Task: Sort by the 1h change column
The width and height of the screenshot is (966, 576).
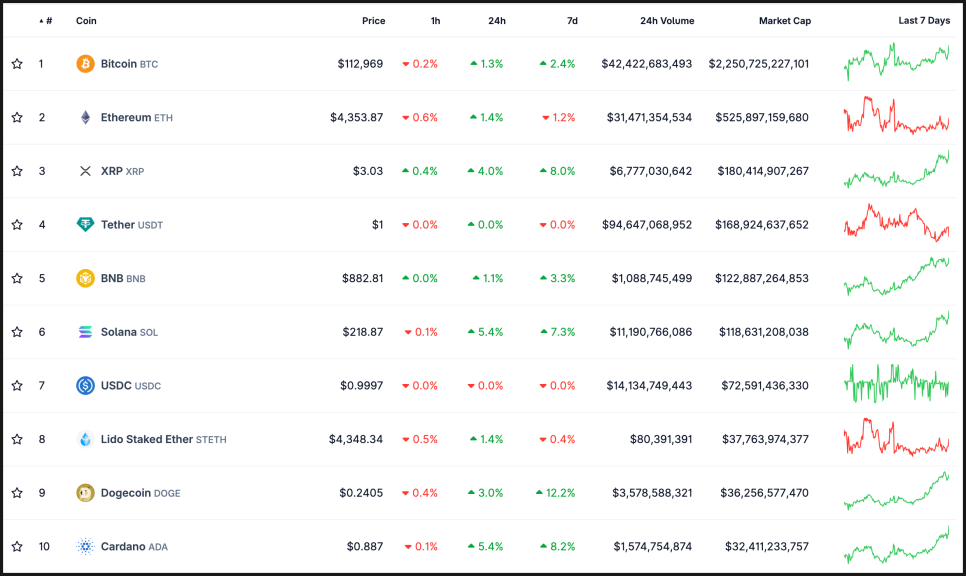Action: [x=436, y=20]
